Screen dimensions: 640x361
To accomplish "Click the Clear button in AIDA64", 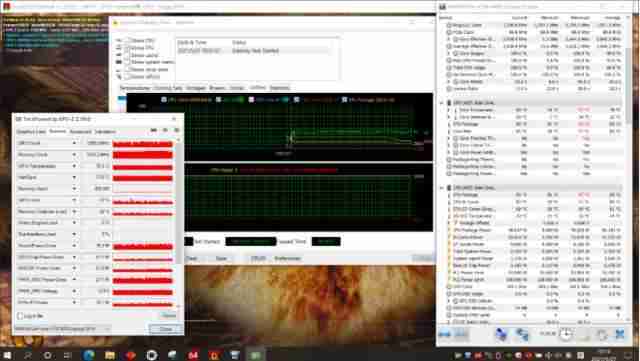I will [191, 258].
